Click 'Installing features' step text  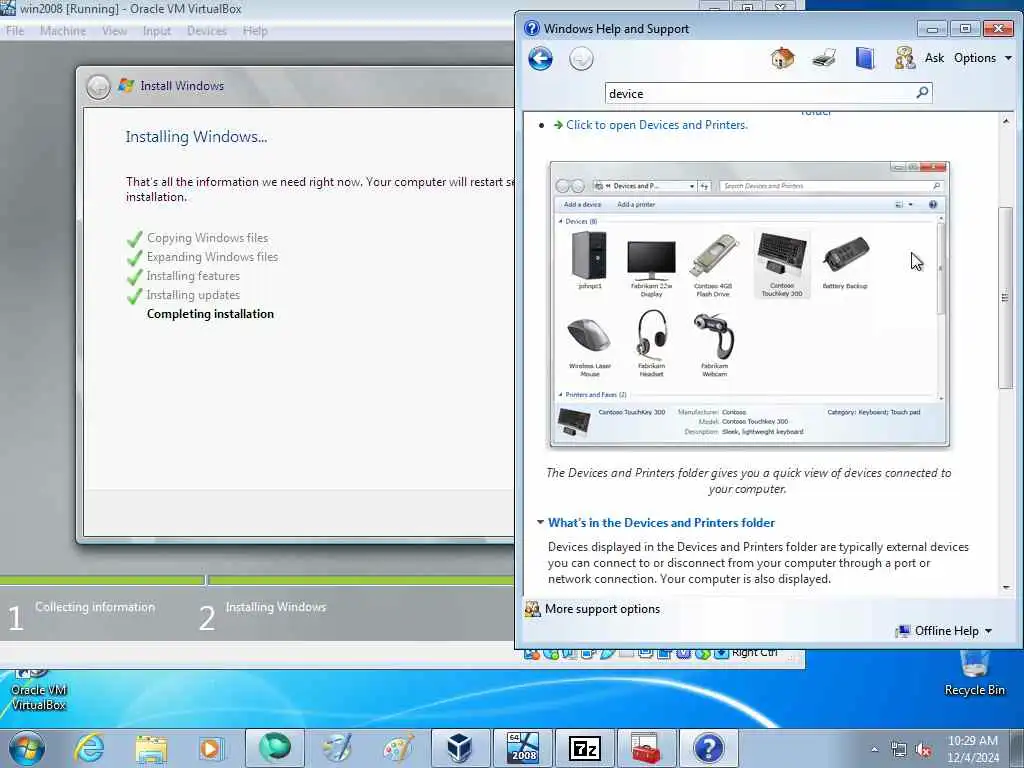[193, 276]
